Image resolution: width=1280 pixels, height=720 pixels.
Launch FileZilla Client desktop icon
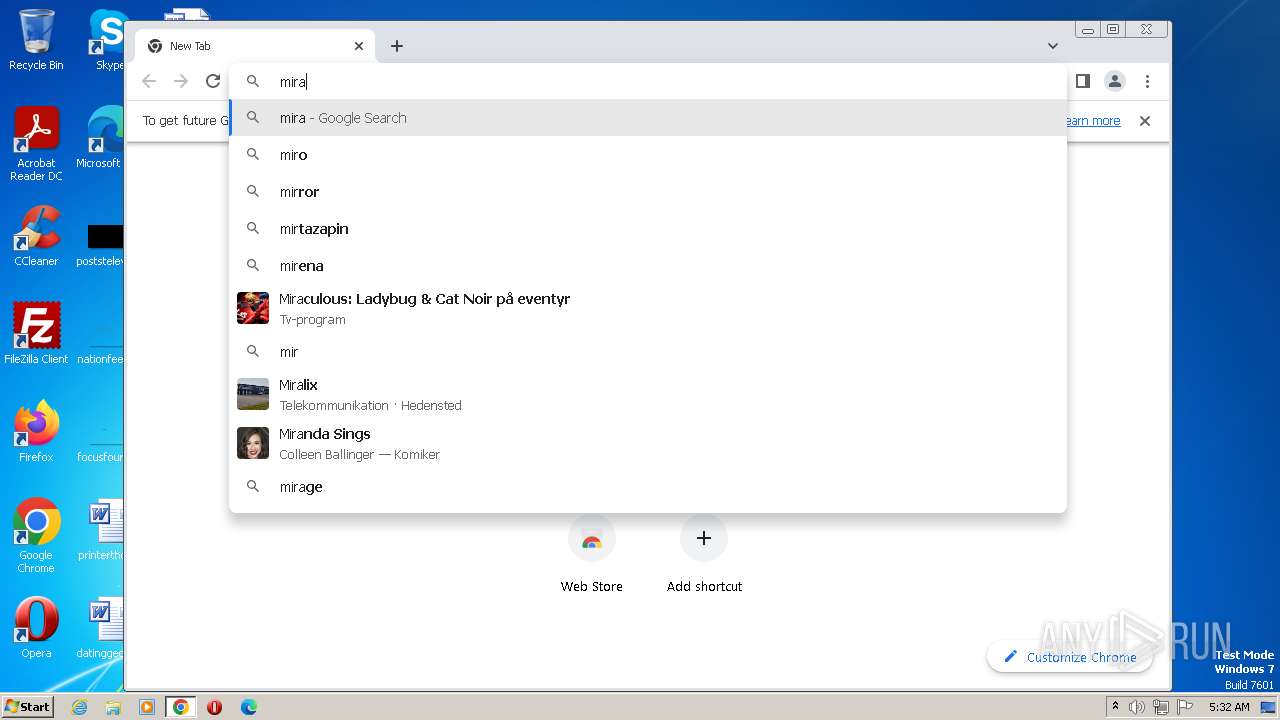pyautogui.click(x=36, y=334)
